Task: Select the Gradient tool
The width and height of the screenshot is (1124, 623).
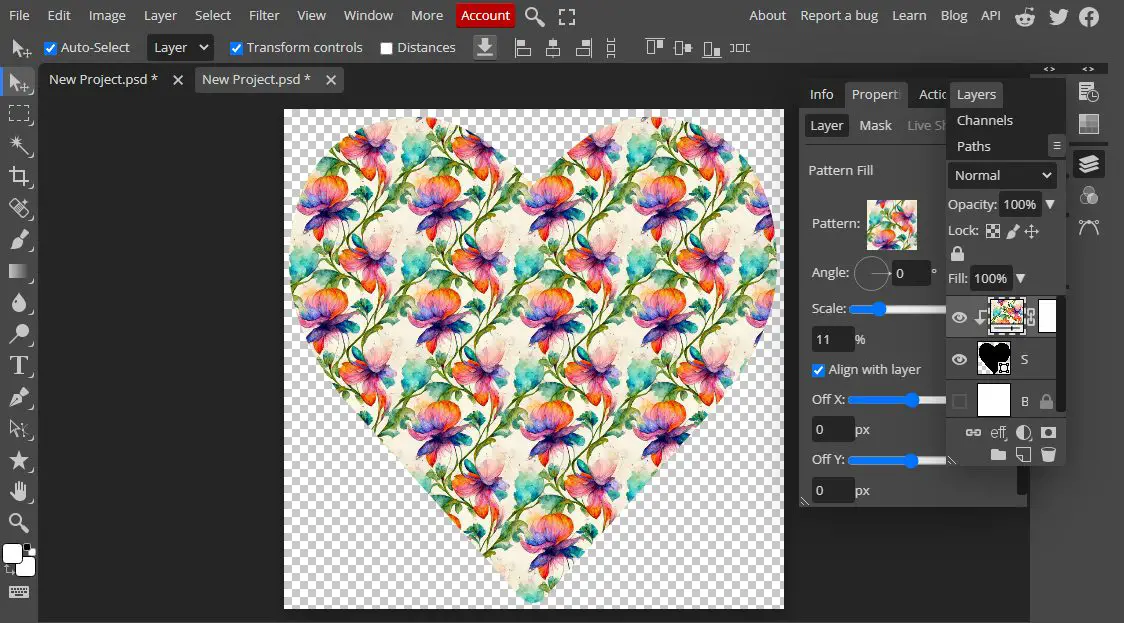Action: (20, 271)
